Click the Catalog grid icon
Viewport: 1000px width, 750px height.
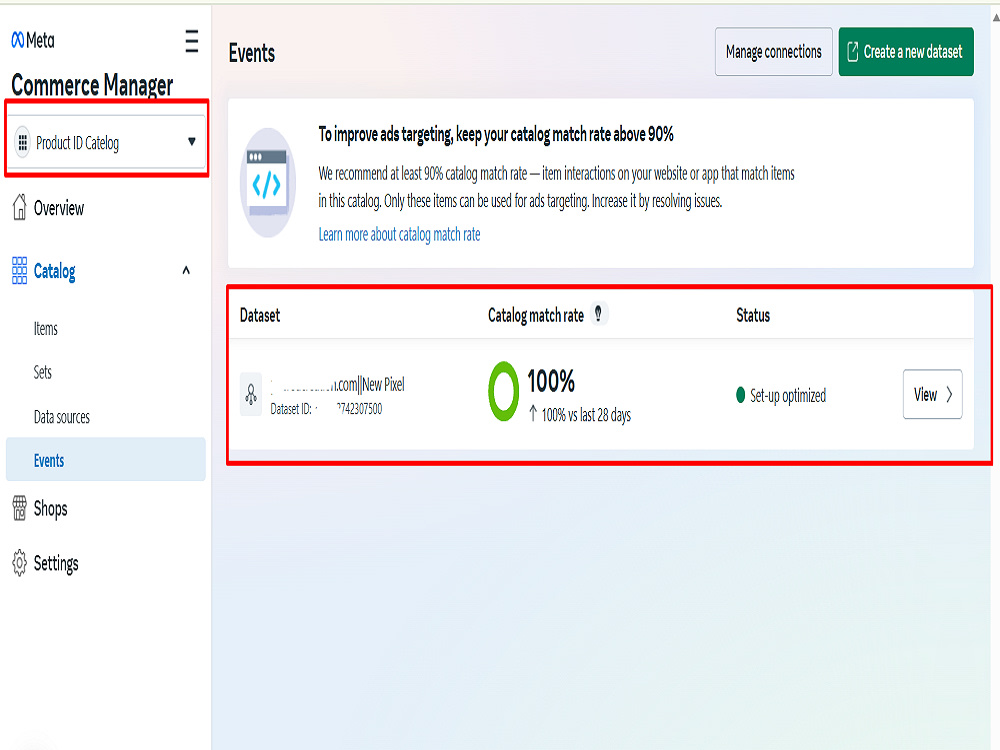tap(19, 270)
